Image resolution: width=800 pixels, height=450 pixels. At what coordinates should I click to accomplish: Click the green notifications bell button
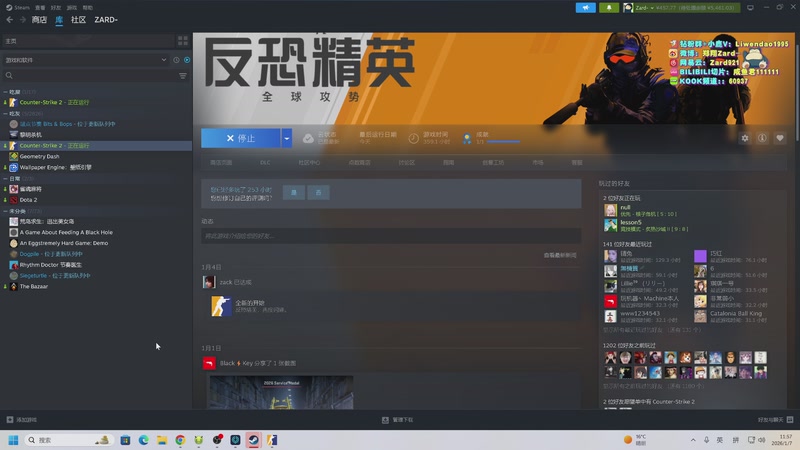609,8
